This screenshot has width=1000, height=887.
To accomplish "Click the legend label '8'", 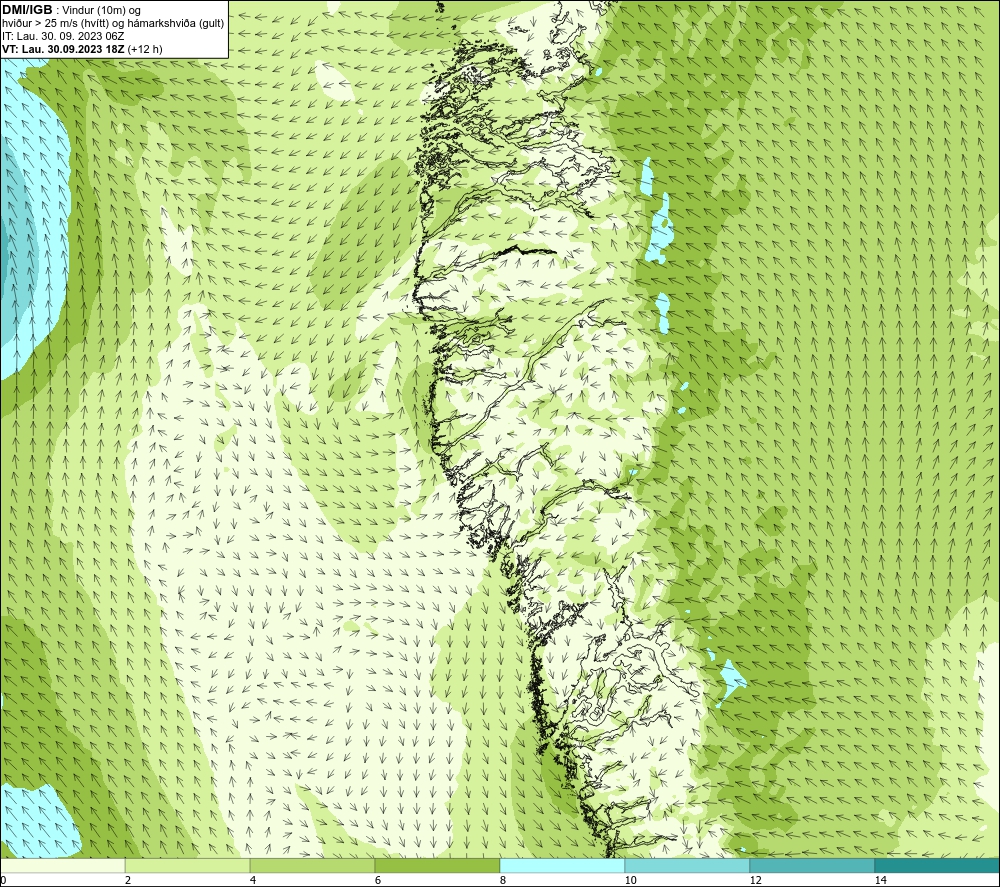I will click(503, 880).
